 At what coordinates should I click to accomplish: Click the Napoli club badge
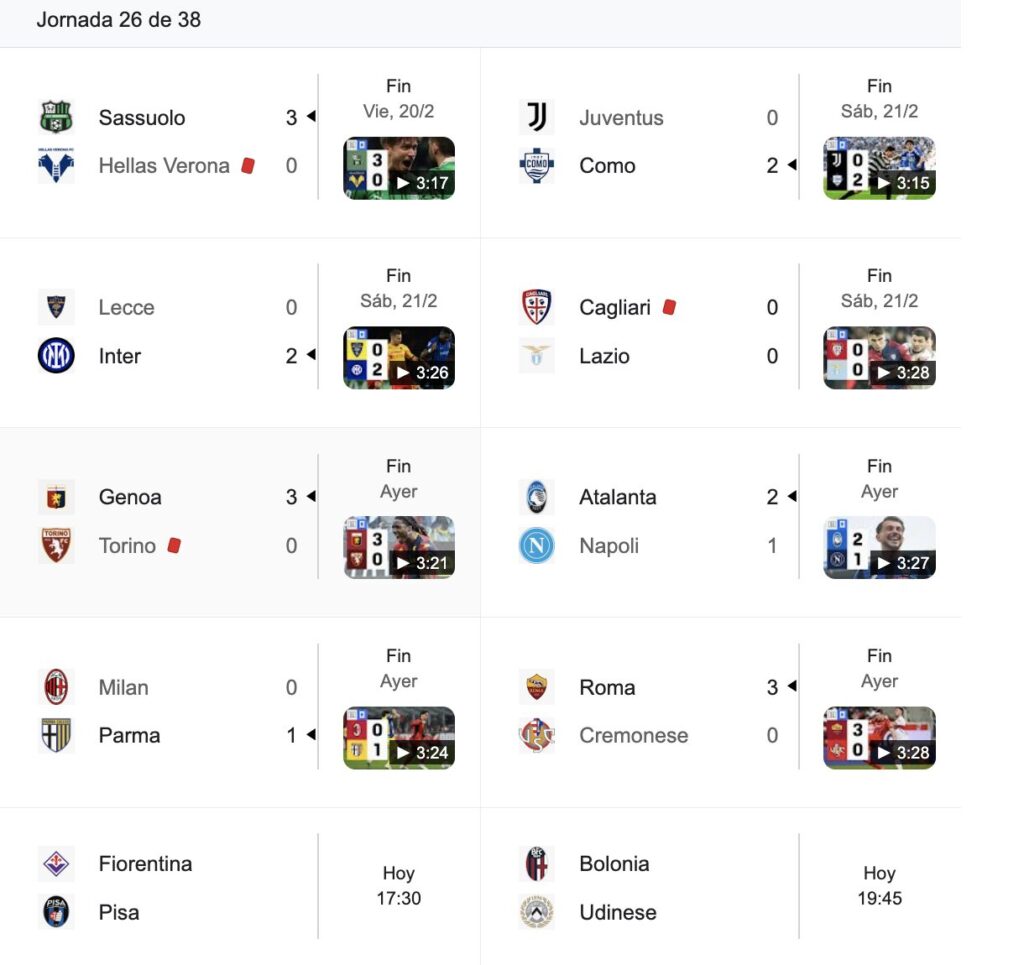537,546
